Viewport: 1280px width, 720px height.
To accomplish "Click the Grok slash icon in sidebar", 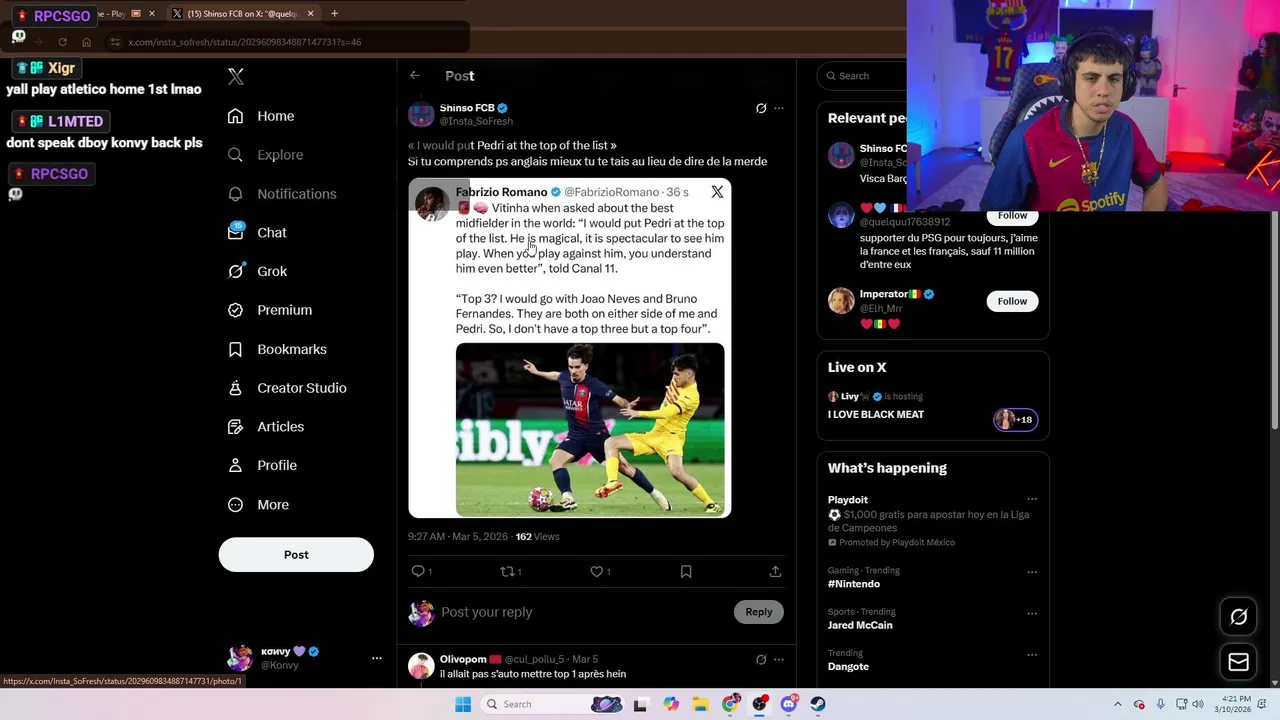I will (235, 271).
